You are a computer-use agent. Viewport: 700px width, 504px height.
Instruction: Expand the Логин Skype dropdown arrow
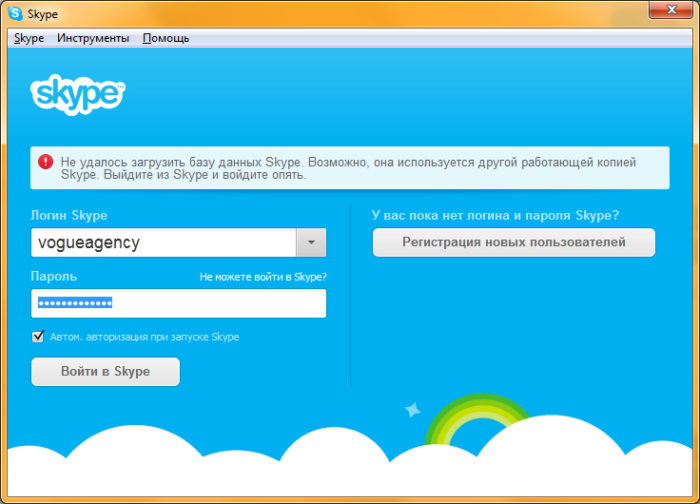(x=311, y=243)
